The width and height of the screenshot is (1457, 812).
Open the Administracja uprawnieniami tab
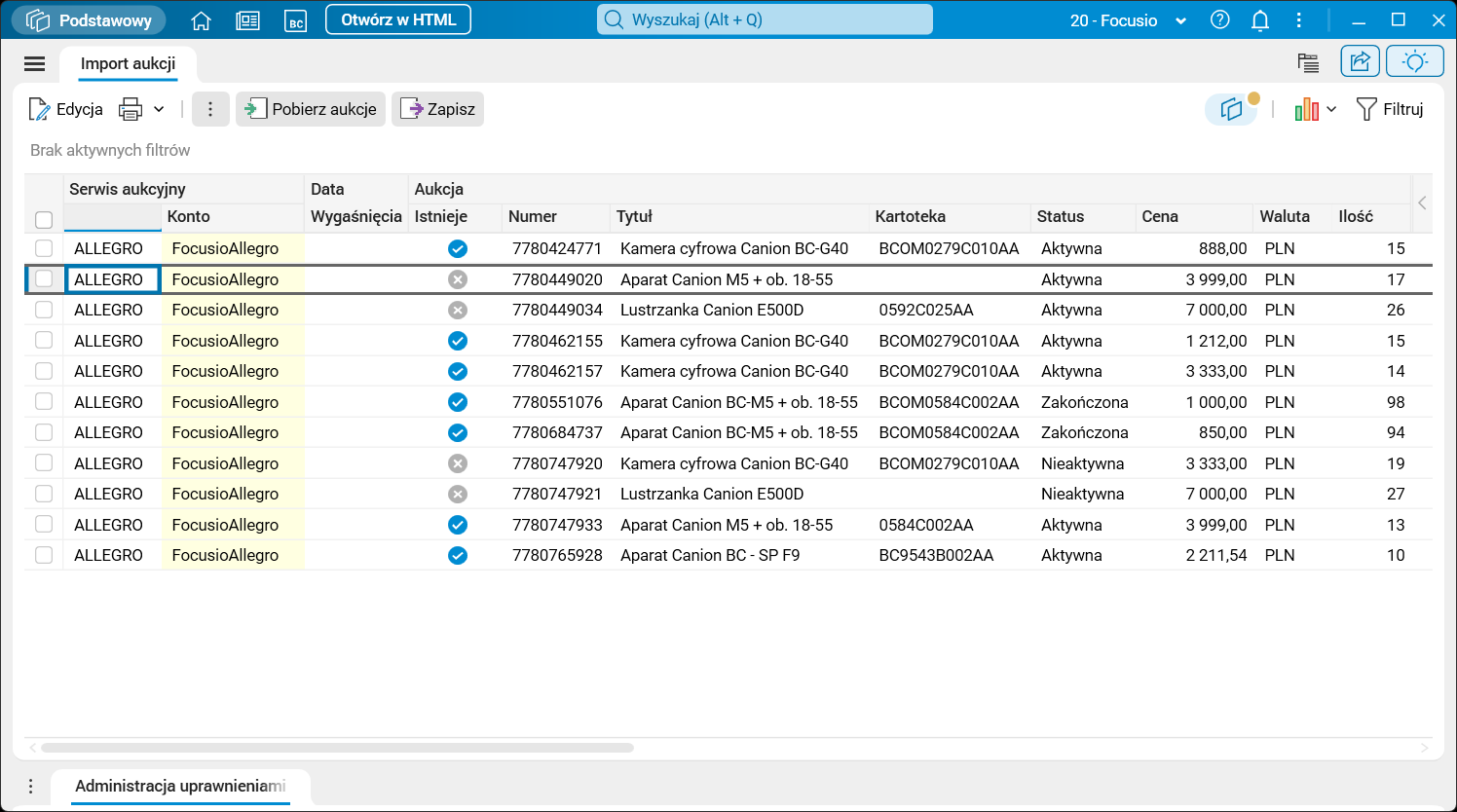181,786
